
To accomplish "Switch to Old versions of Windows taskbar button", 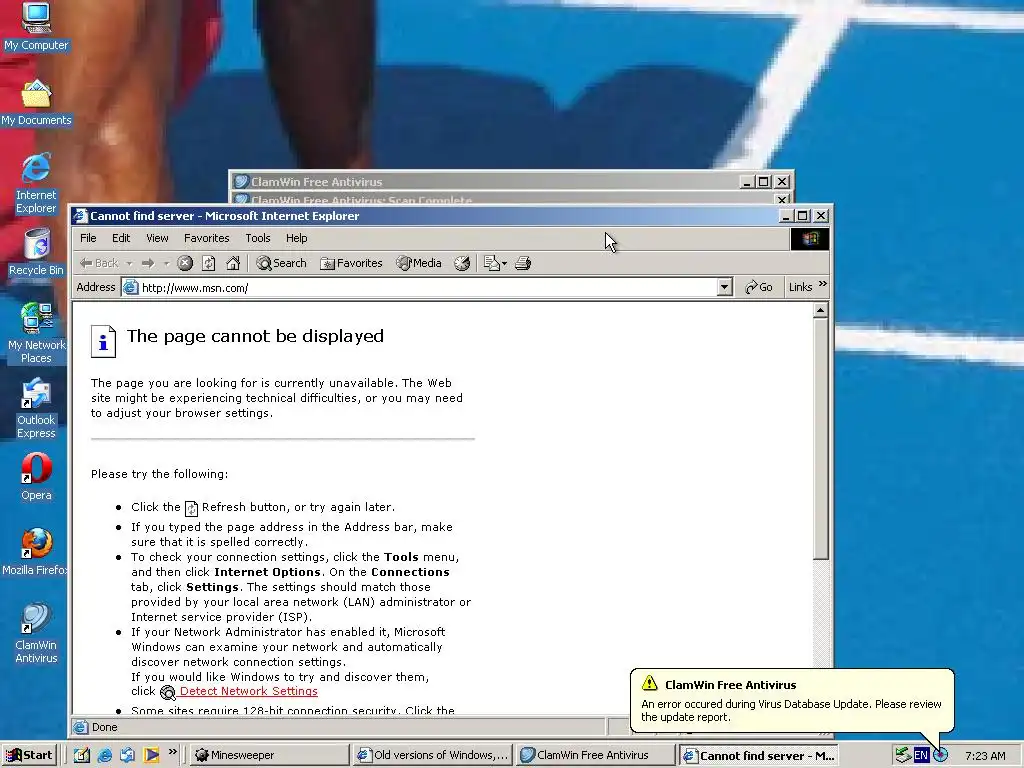I will point(432,755).
